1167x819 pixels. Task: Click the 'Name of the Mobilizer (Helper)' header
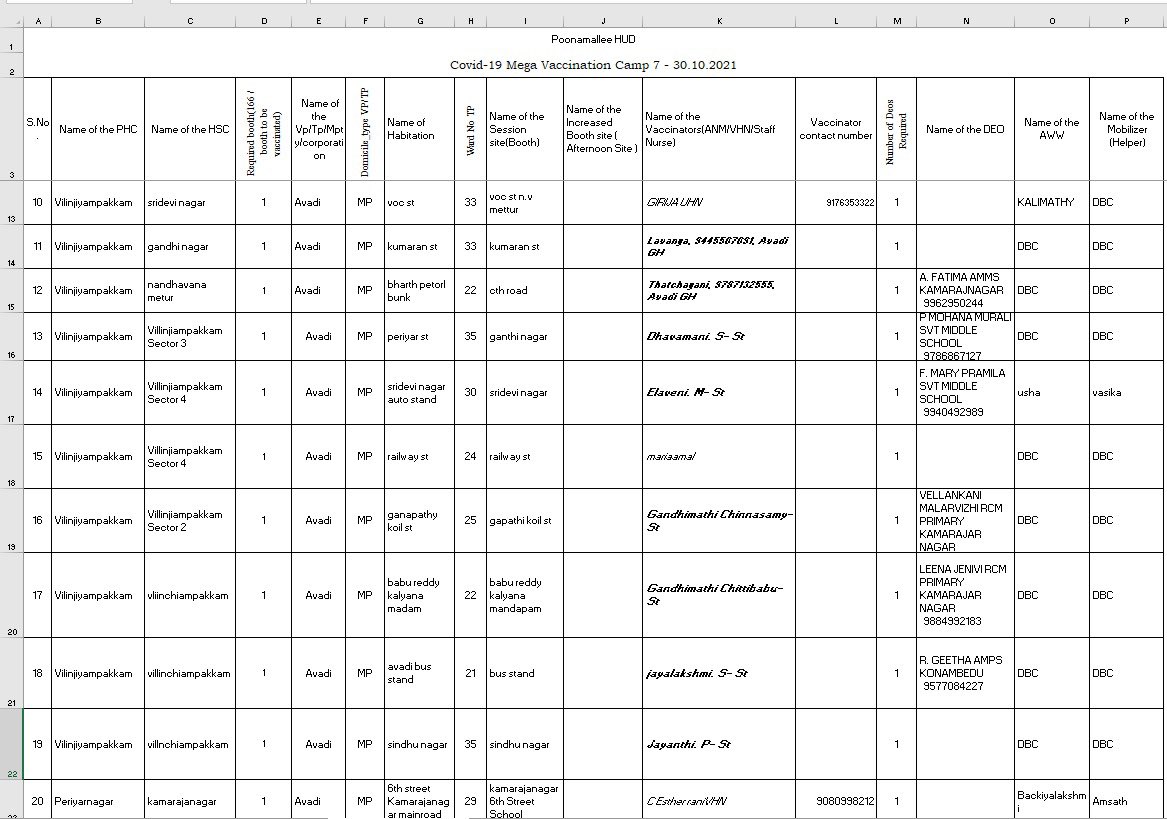click(1126, 129)
